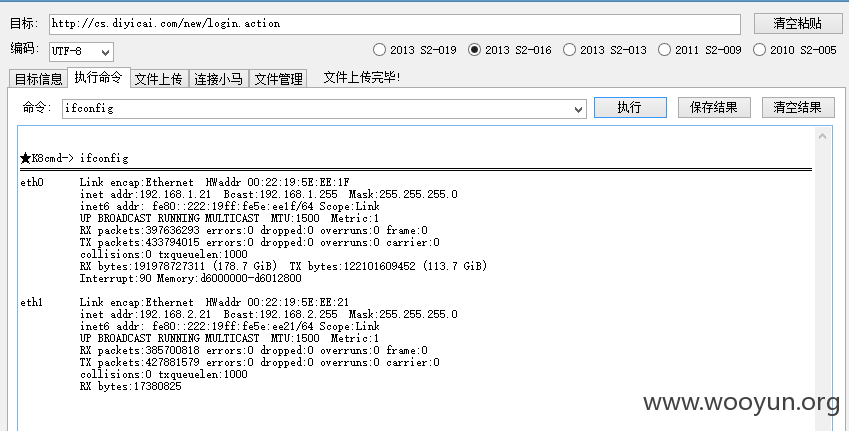The height and width of the screenshot is (431, 849).
Task: Click the inet6 fe80::222:19ff:fe5e:ee21/64 line
Action: pyautogui.click(x=230, y=326)
